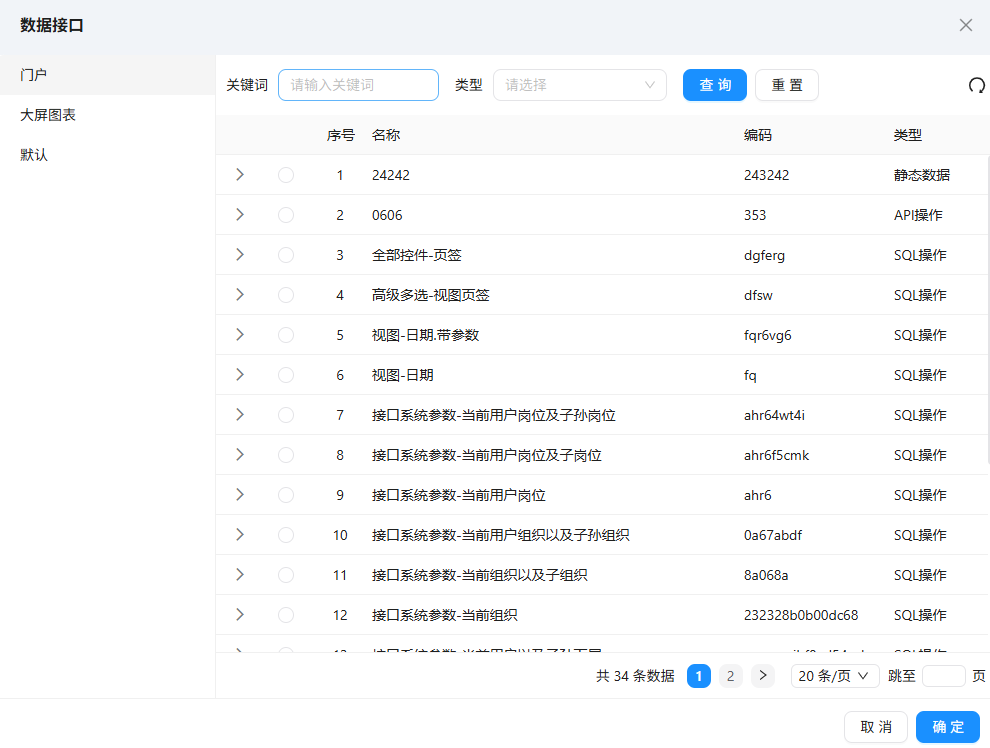Expand row 2 named 0606

tap(239, 215)
